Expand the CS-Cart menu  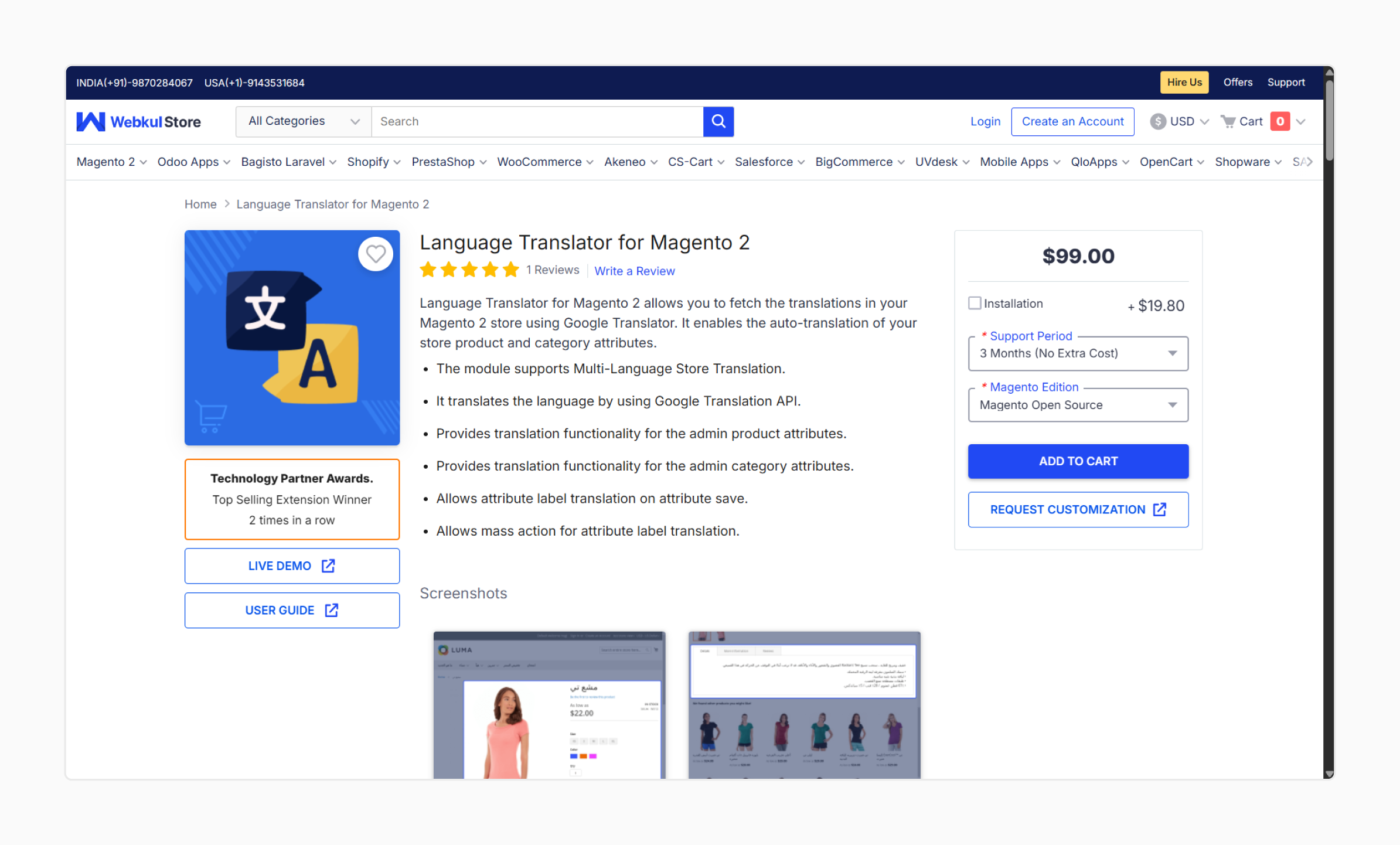pyautogui.click(x=696, y=162)
